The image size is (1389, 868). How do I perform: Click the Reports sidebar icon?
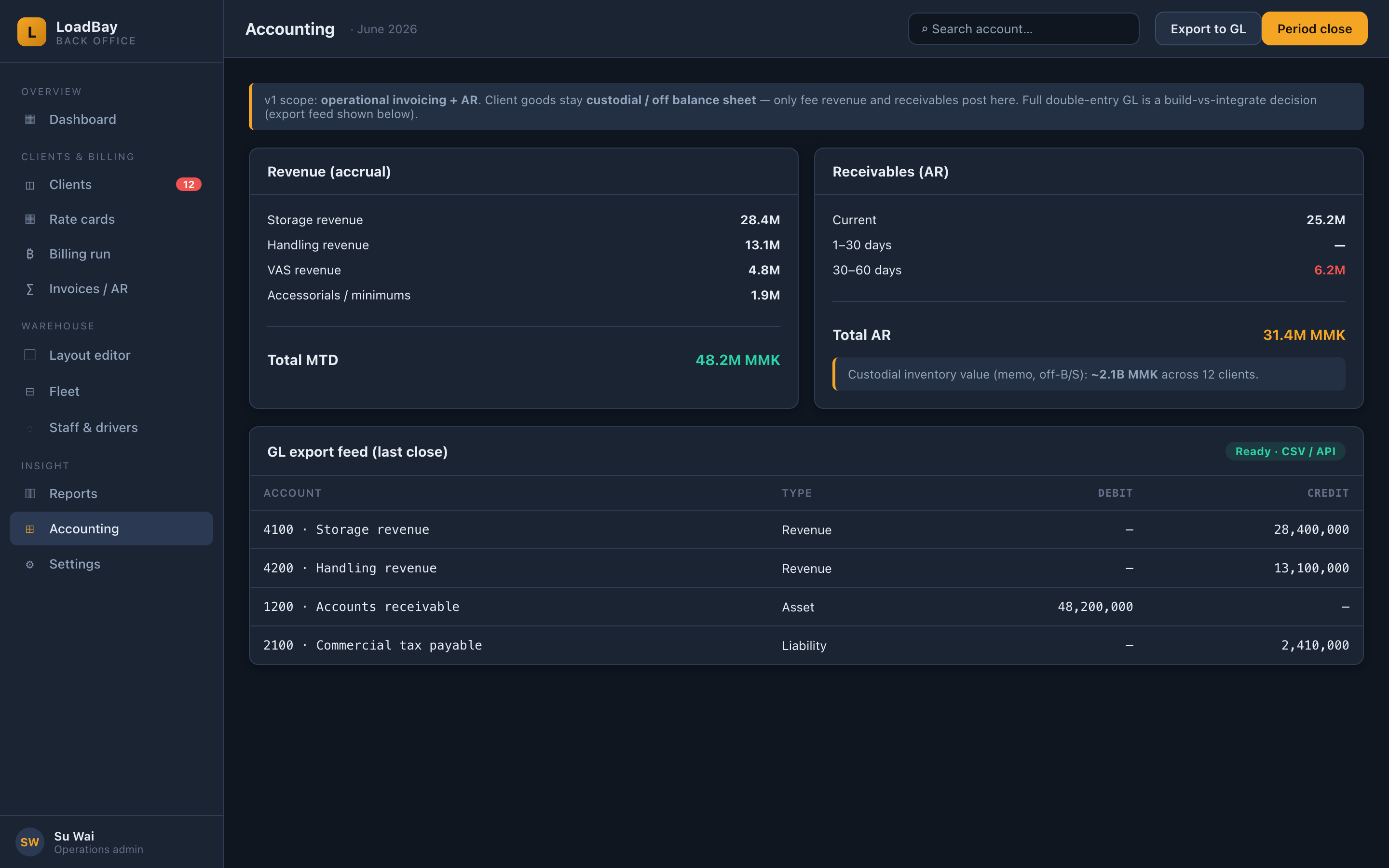[x=30, y=494]
